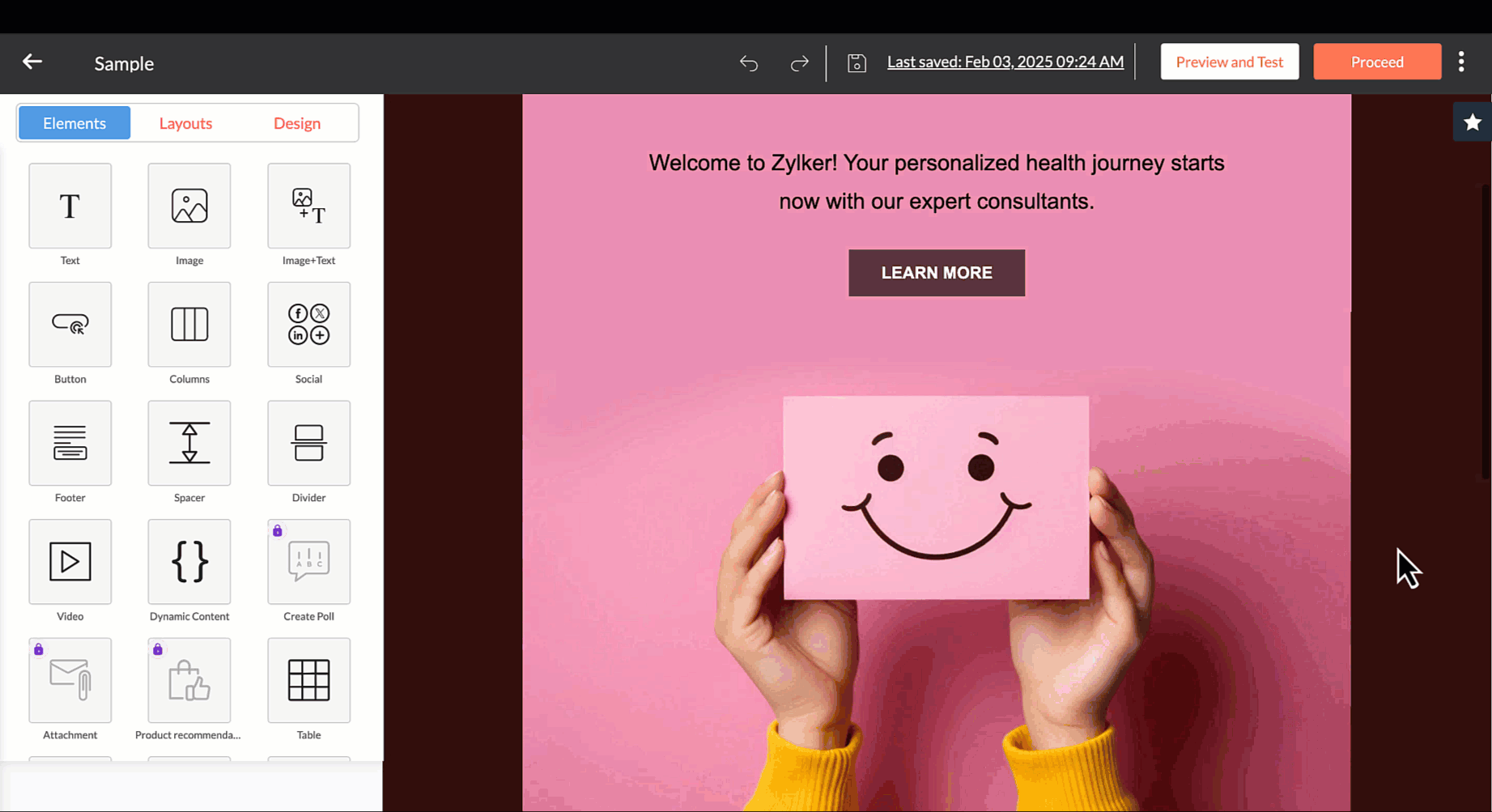Go back using the left arrow
The width and height of the screenshot is (1492, 812).
(x=32, y=62)
